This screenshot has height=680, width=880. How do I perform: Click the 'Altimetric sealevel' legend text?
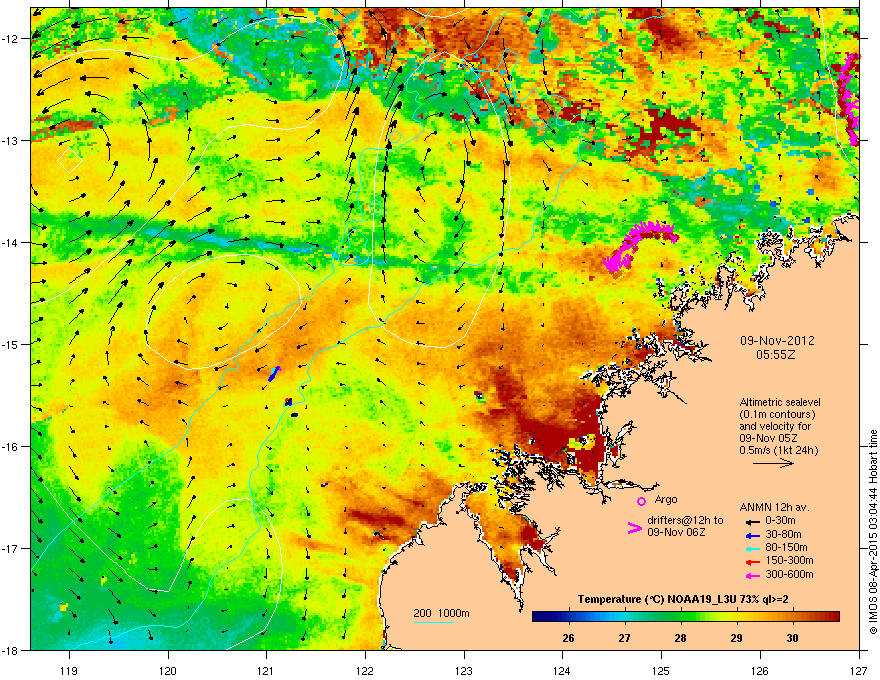[780, 402]
